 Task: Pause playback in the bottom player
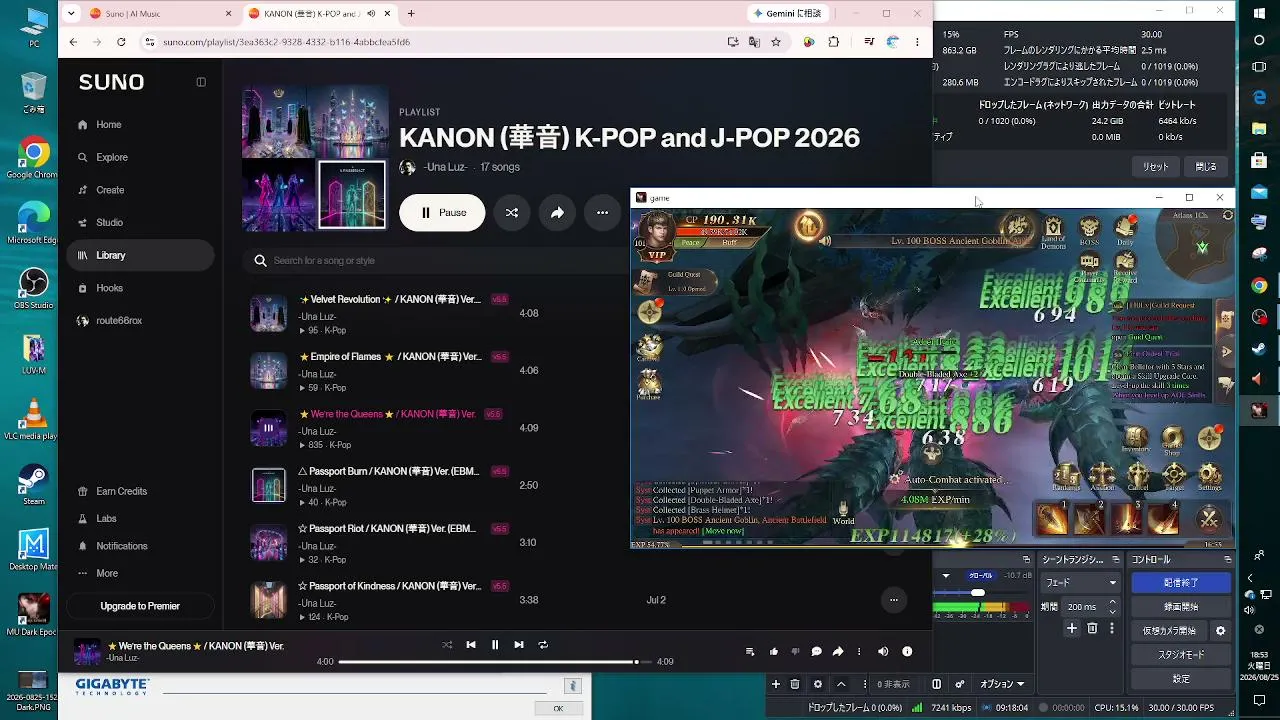(495, 645)
